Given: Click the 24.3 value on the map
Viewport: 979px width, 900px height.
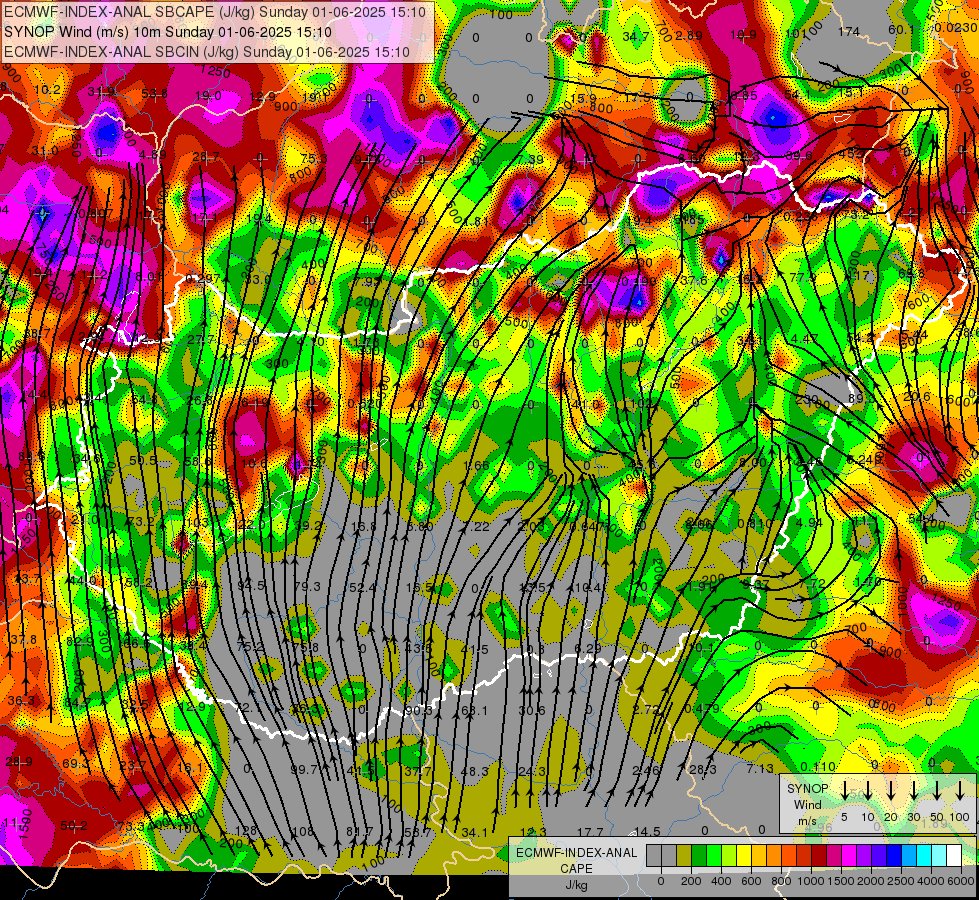Looking at the screenshot, I should (x=532, y=771).
